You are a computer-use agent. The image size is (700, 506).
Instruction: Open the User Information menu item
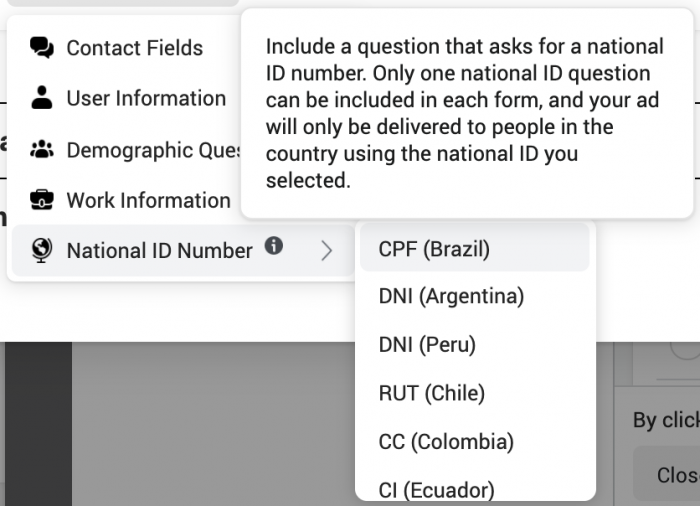(126, 98)
